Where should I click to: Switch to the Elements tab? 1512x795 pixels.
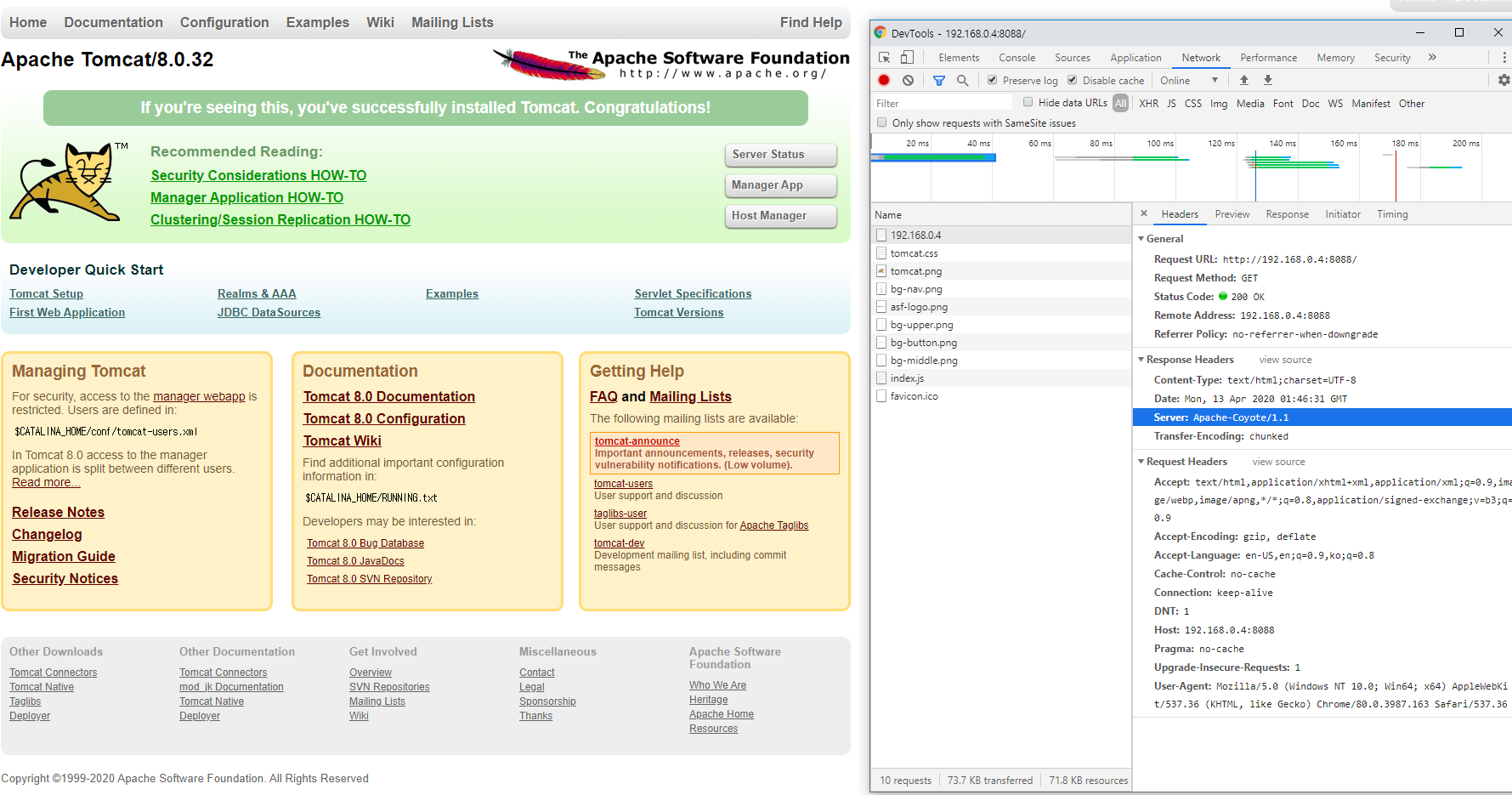(x=959, y=58)
